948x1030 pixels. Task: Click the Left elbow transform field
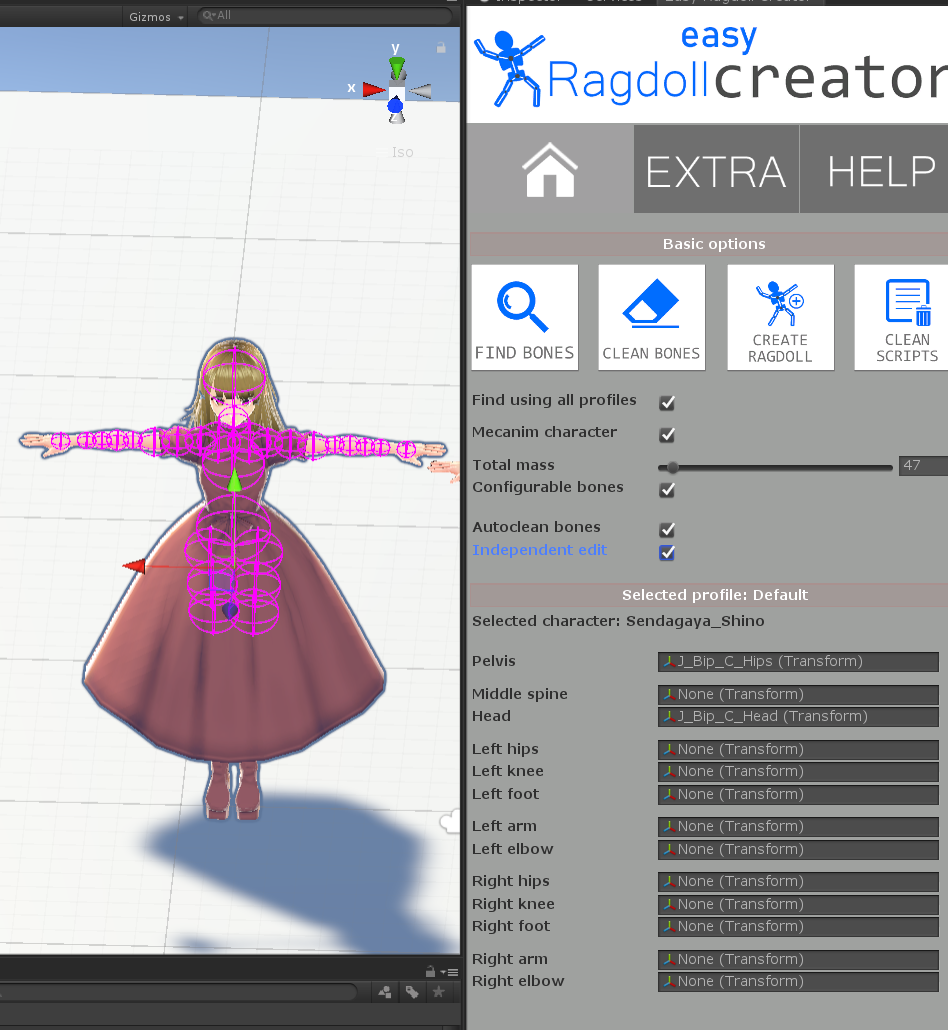(x=798, y=849)
